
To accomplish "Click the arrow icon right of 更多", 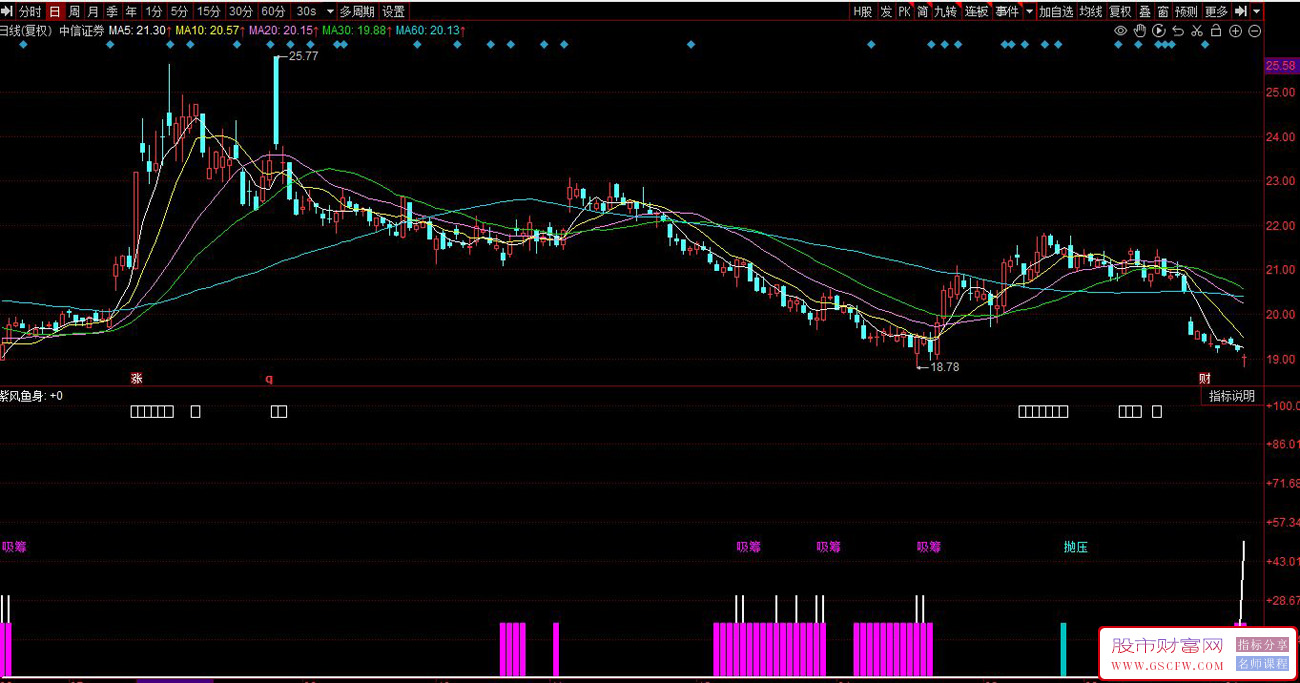I will click(x=1241, y=11).
